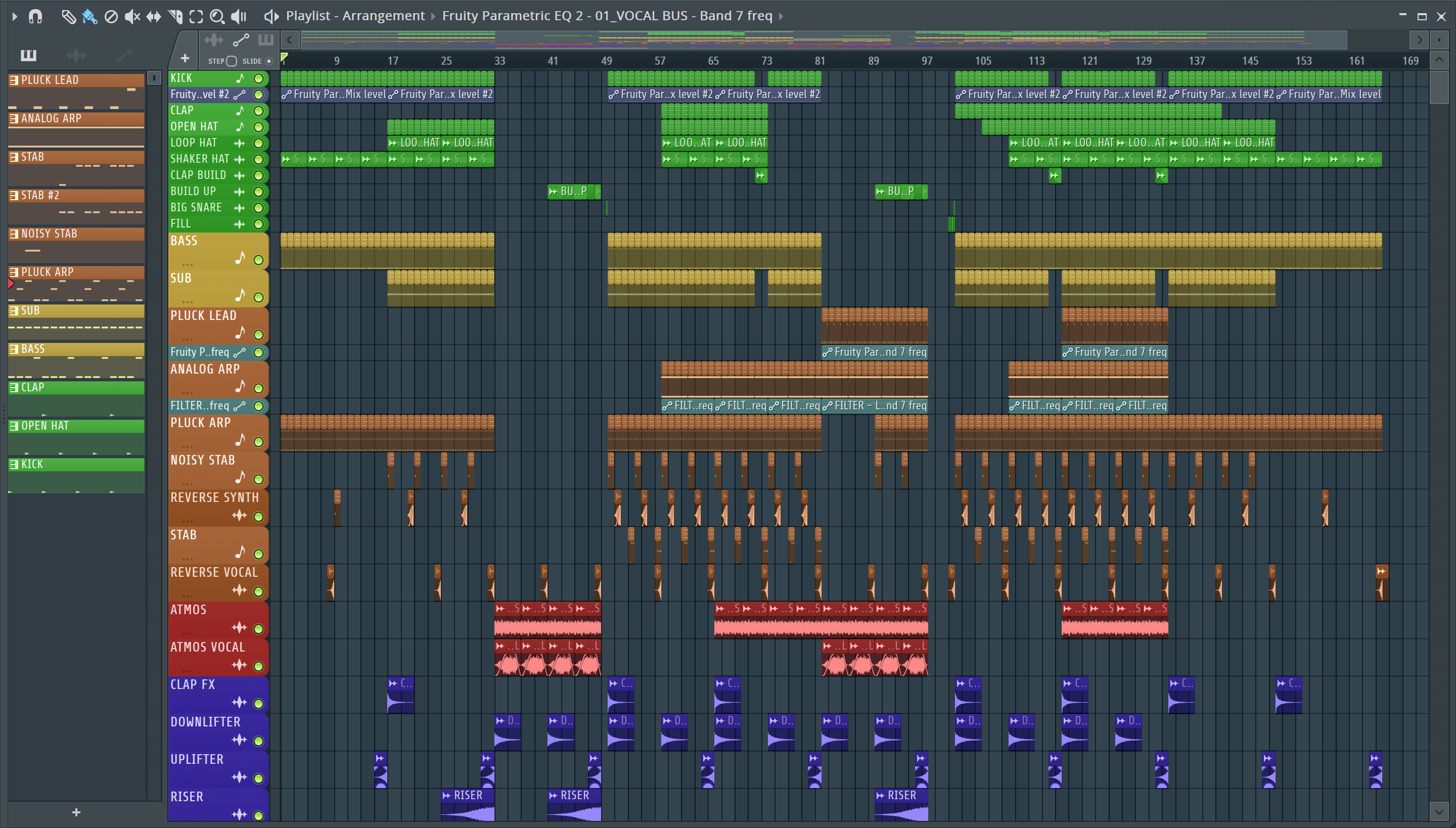This screenshot has width=1456, height=828.
Task: Select the first RISER clip near bar 25
Action: pos(468,805)
